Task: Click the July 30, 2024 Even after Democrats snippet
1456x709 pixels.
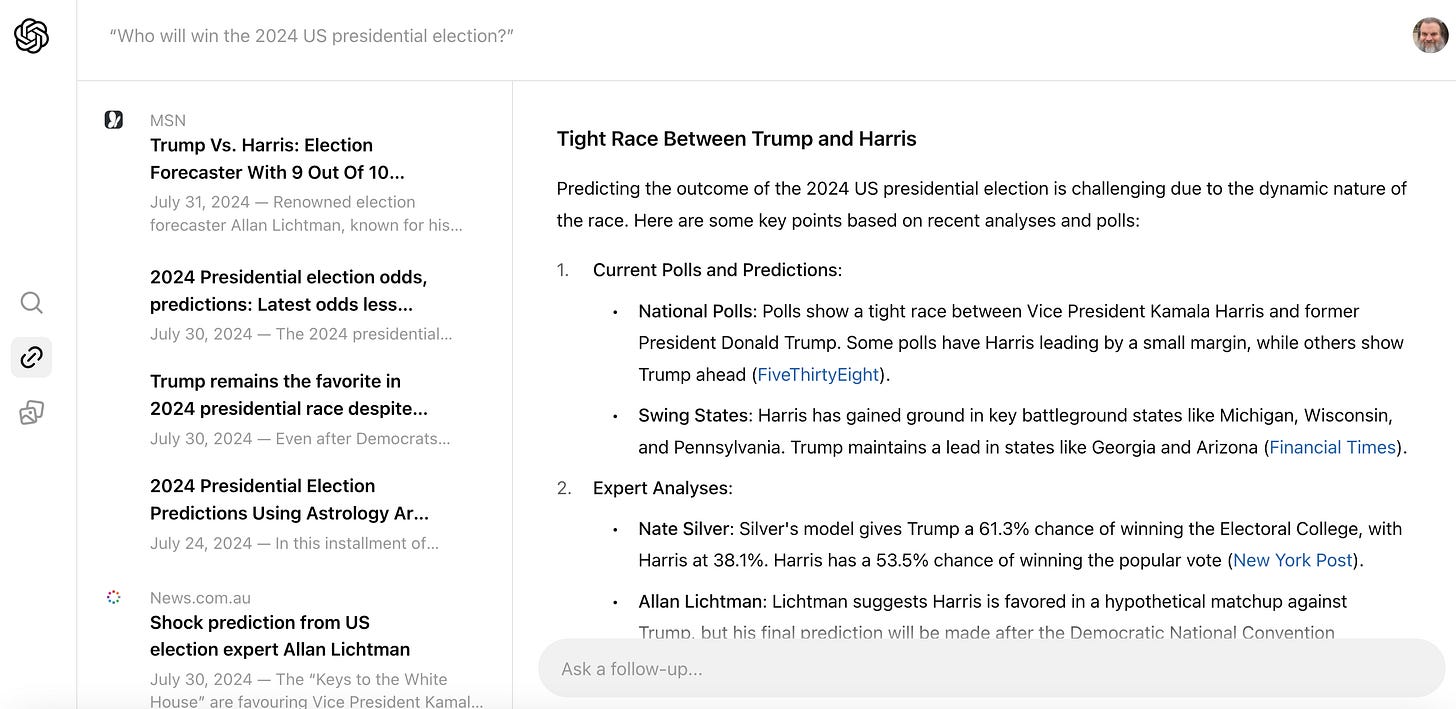Action: click(x=300, y=438)
